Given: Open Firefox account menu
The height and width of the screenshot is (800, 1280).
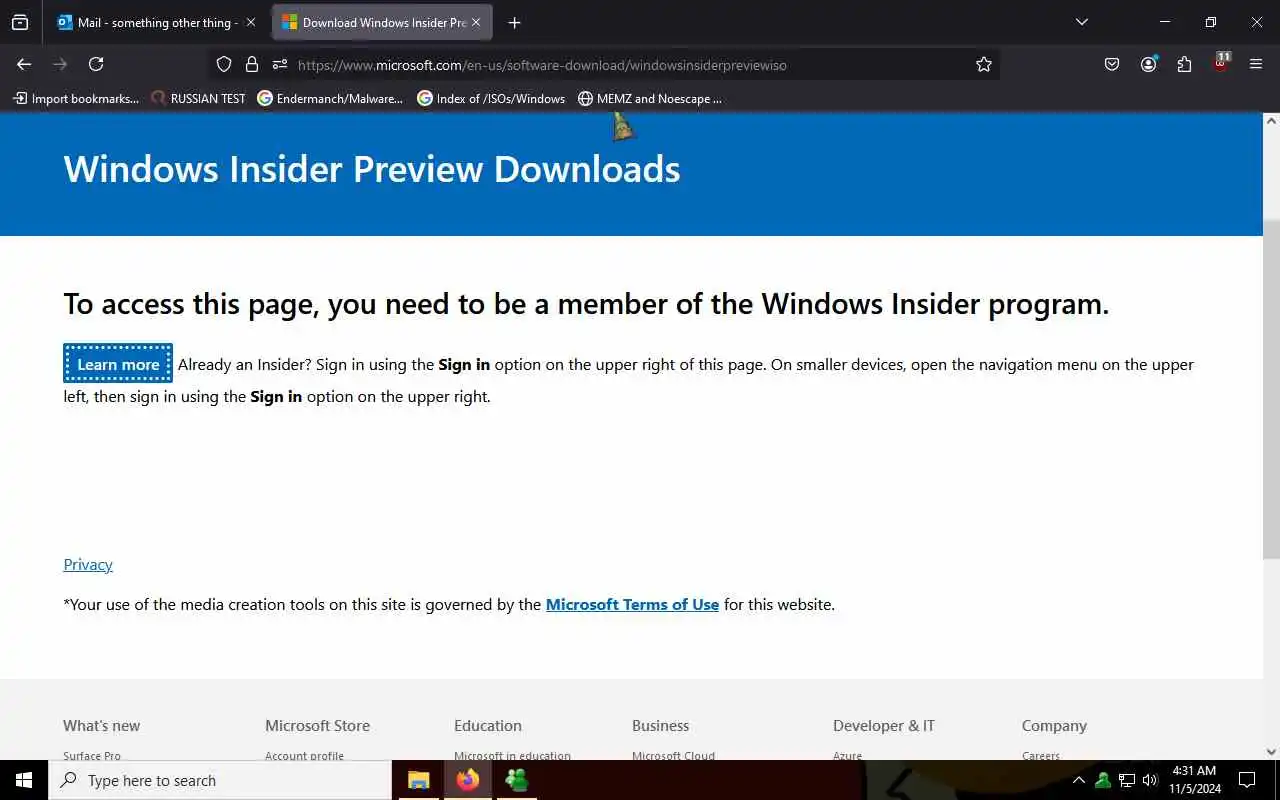Looking at the screenshot, I should click(1148, 64).
